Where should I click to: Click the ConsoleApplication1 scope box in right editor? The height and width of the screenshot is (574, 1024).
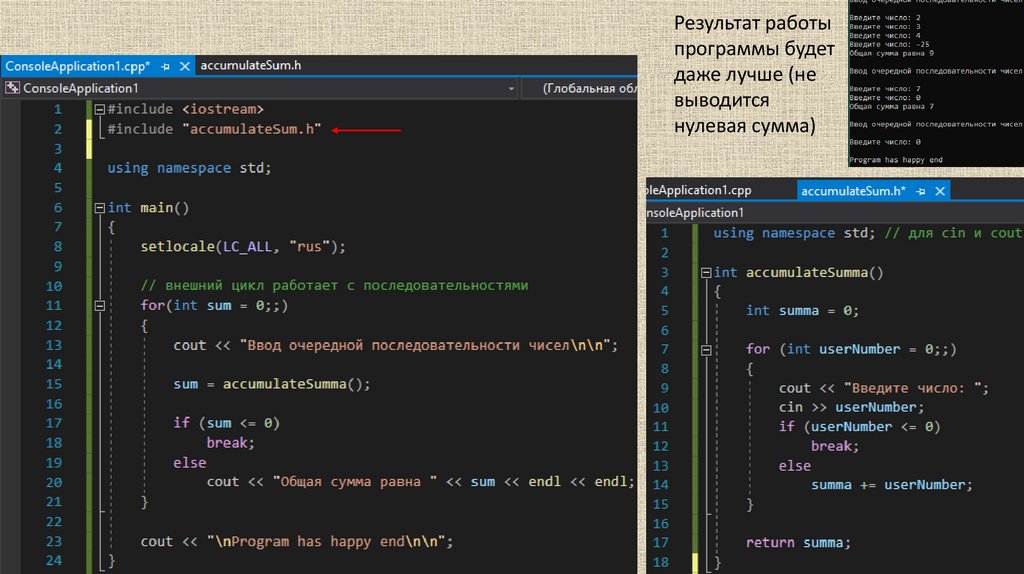tap(698, 213)
